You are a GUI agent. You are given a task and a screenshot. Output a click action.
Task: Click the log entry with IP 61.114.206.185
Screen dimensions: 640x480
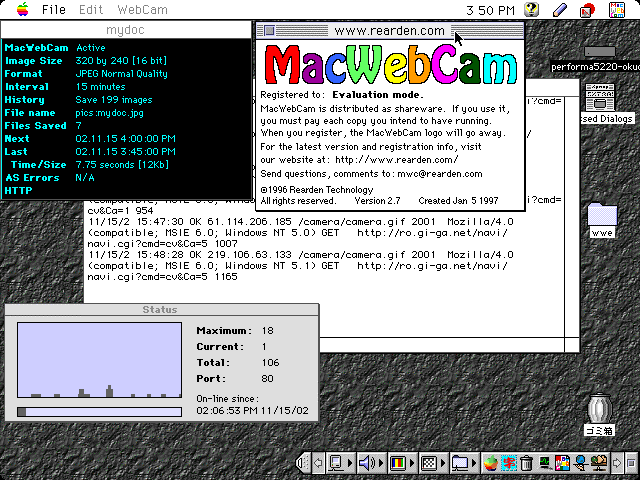[300, 233]
